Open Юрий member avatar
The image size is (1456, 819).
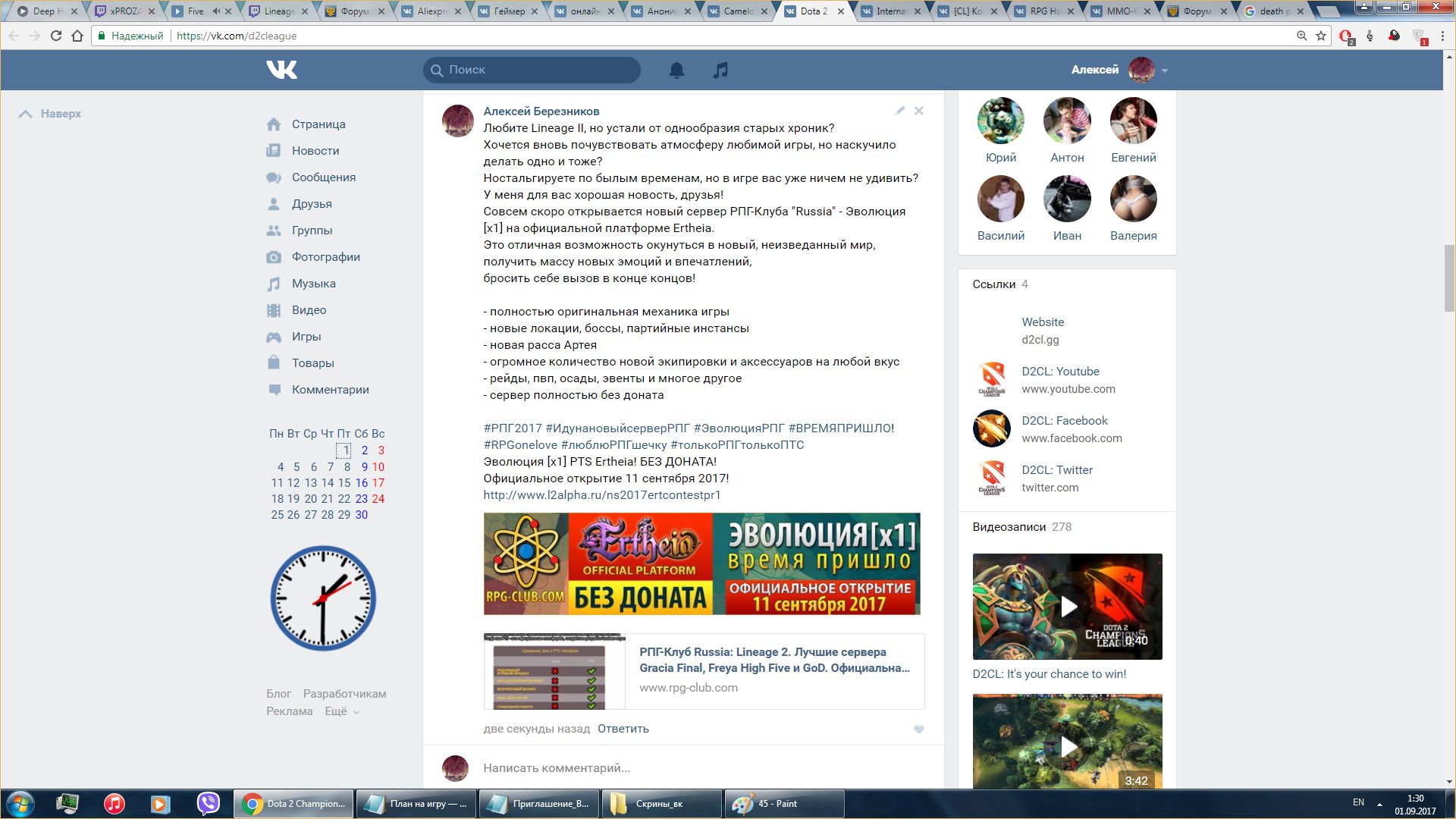click(1000, 120)
